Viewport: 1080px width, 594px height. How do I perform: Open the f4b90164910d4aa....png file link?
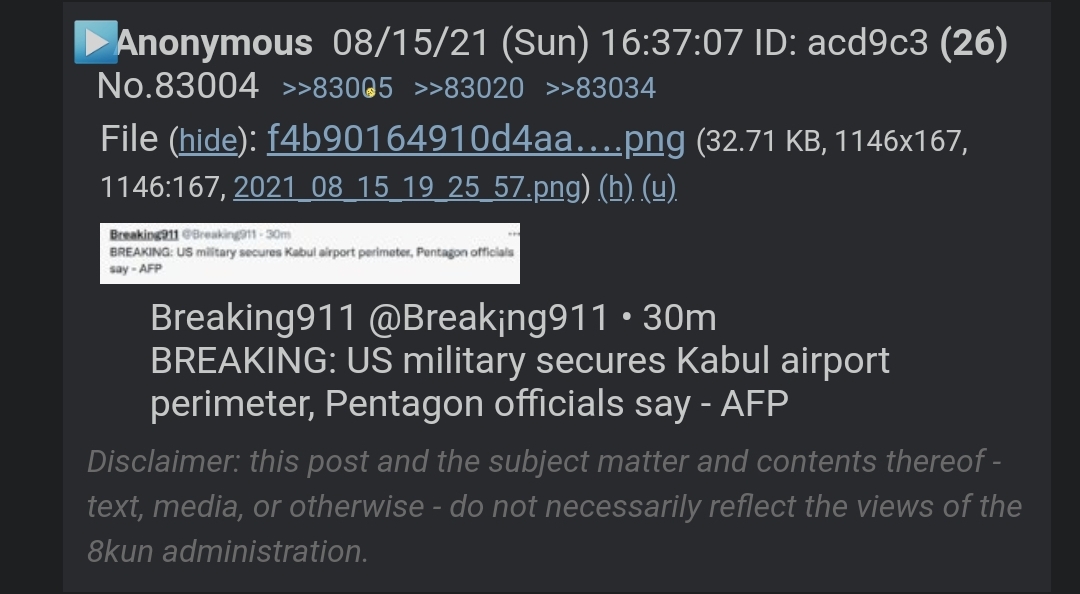tap(476, 139)
